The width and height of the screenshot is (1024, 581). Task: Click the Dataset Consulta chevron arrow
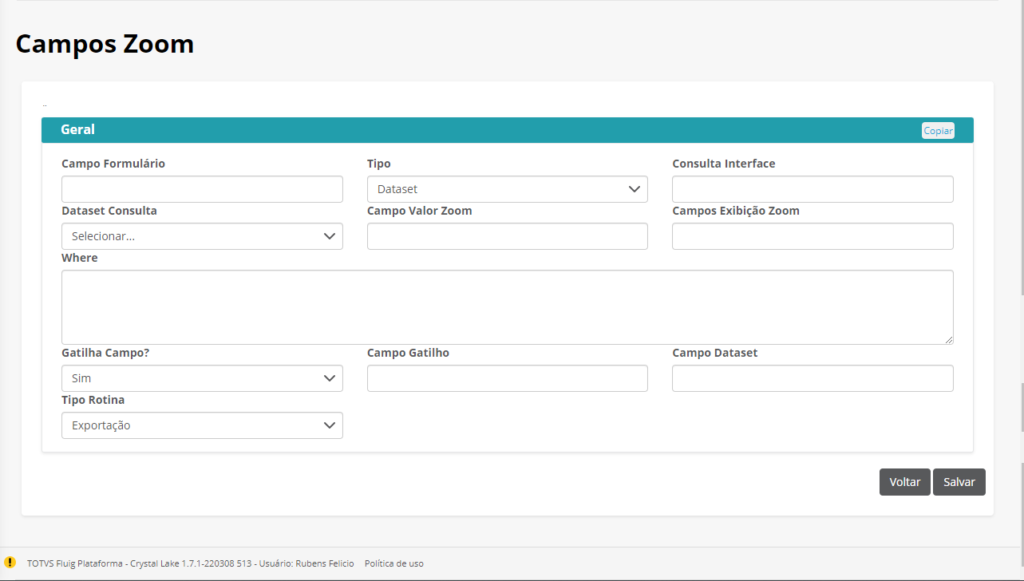tap(329, 236)
